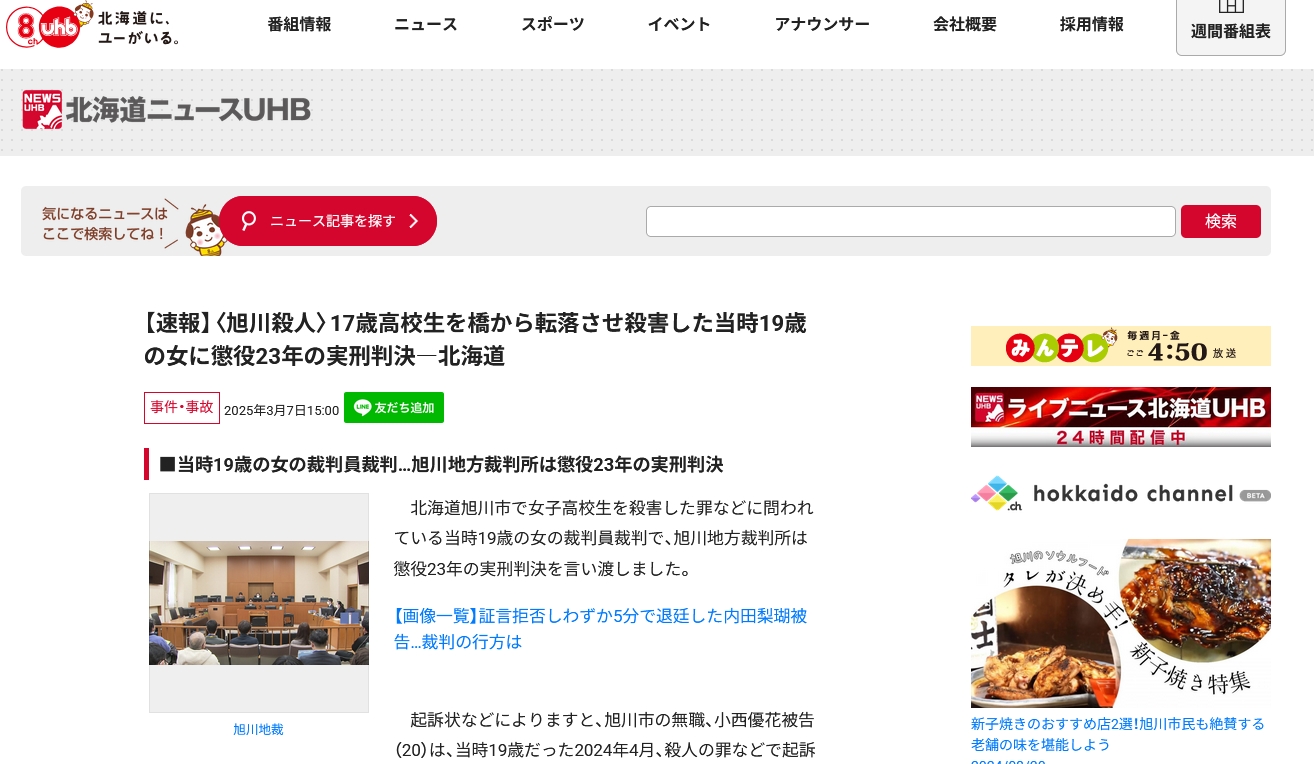The height and width of the screenshot is (764, 1314).
Task: Go to the スポーツ menu
Action: click(x=552, y=25)
